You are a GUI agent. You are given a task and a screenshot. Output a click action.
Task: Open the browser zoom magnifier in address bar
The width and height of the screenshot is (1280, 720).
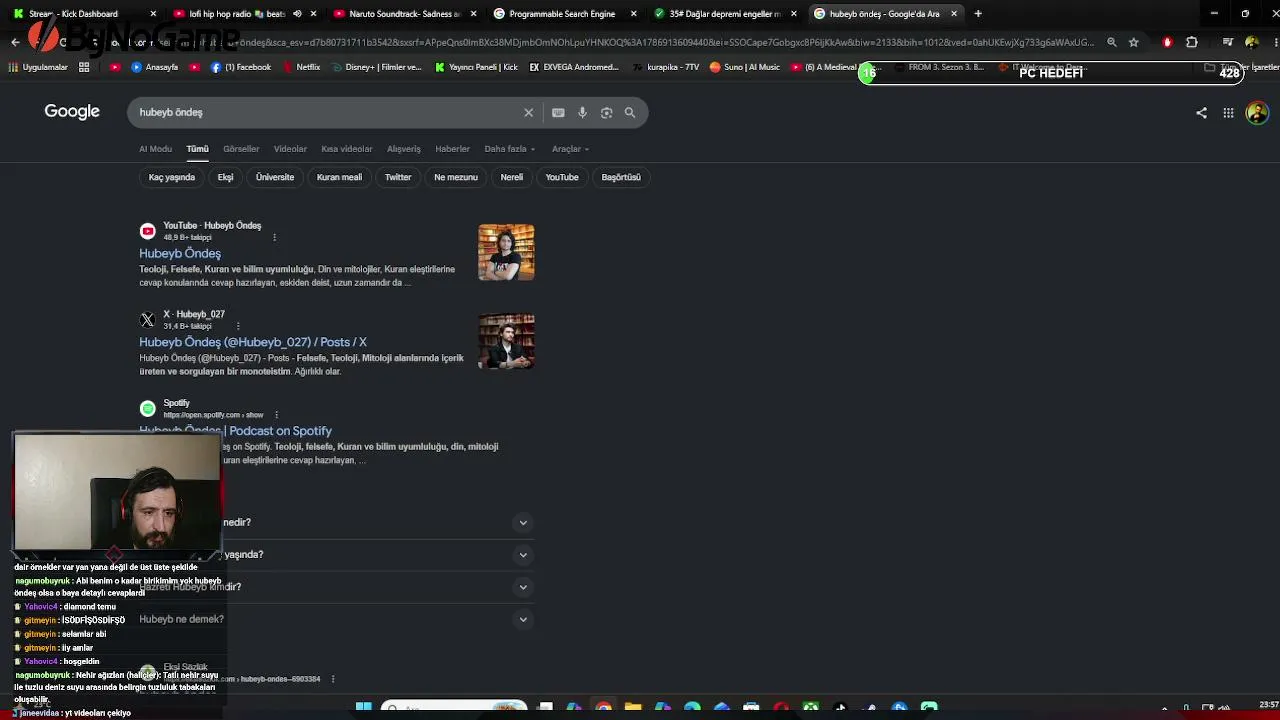1111,42
